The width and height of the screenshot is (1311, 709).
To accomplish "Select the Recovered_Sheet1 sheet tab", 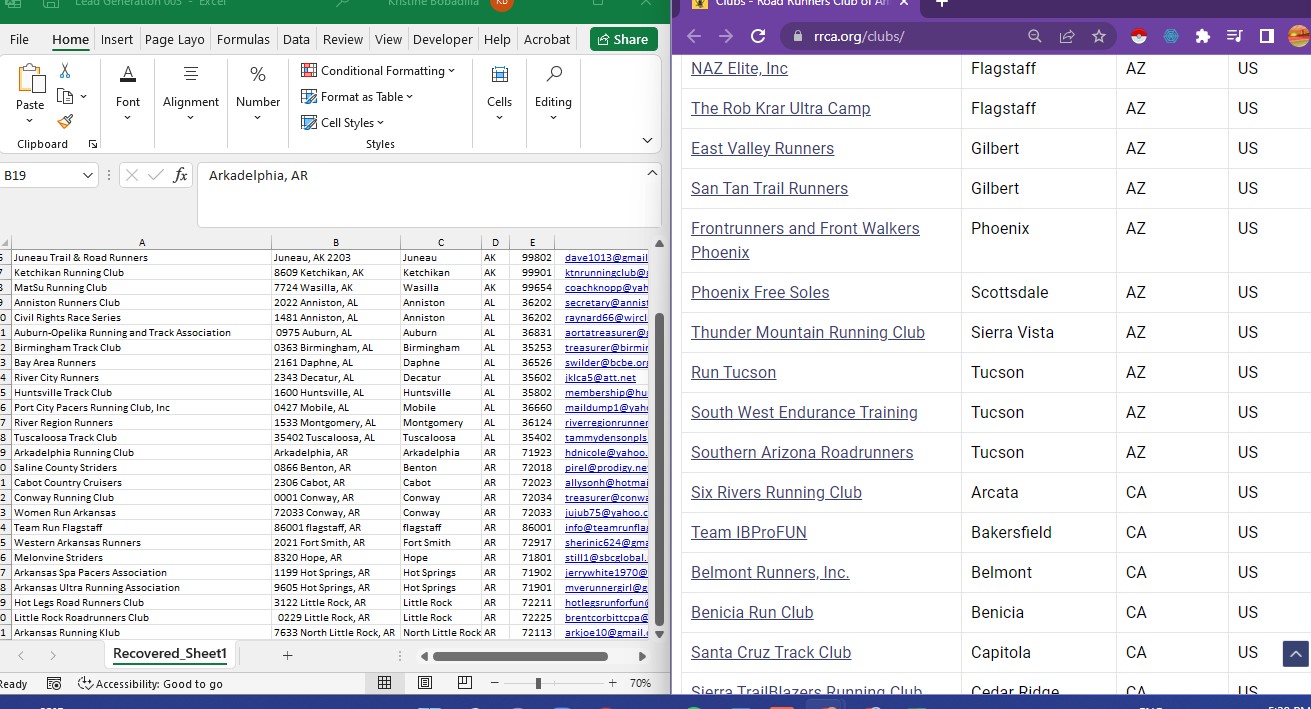I will 170,654.
